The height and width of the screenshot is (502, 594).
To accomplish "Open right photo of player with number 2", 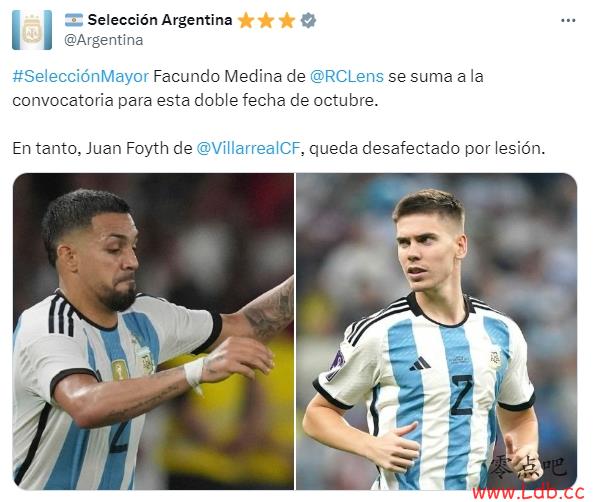I will (x=436, y=332).
